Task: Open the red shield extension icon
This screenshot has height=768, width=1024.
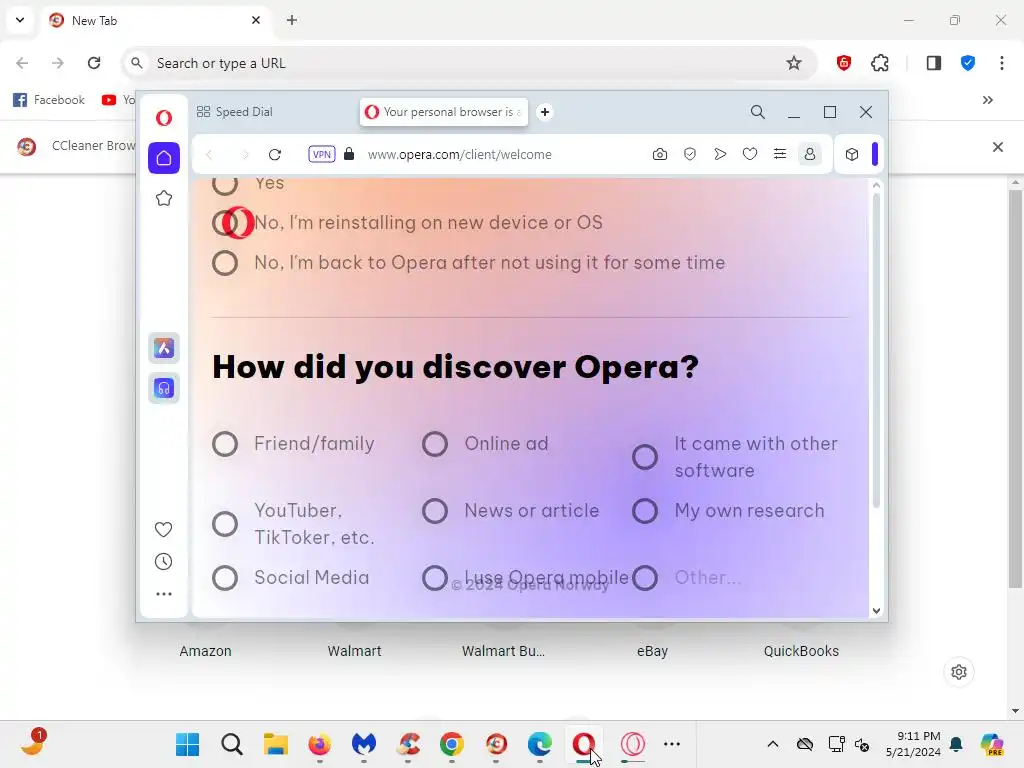Action: (844, 63)
